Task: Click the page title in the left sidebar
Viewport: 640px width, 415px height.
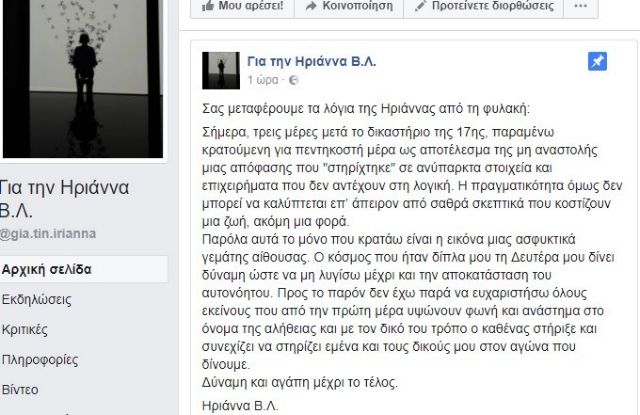Action: tap(64, 199)
